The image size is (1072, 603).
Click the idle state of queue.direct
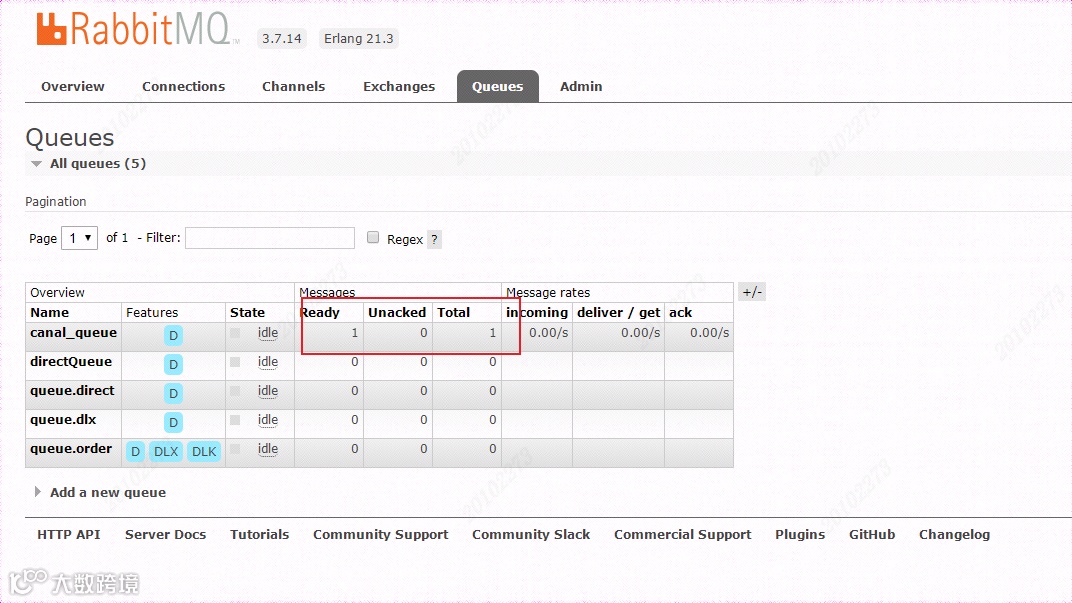268,390
